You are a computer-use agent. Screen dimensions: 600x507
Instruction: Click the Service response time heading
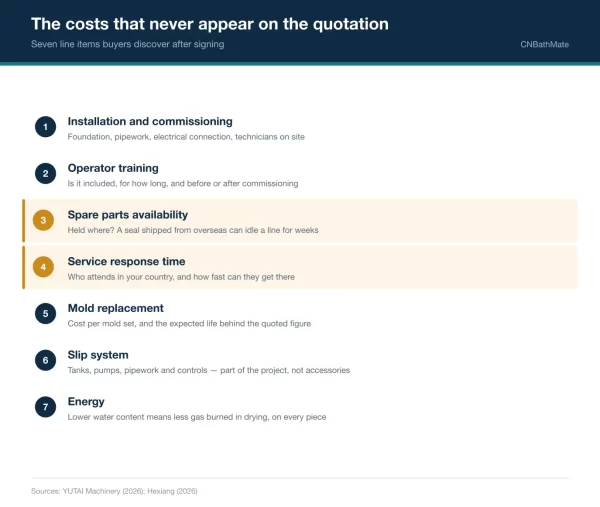[126, 261]
